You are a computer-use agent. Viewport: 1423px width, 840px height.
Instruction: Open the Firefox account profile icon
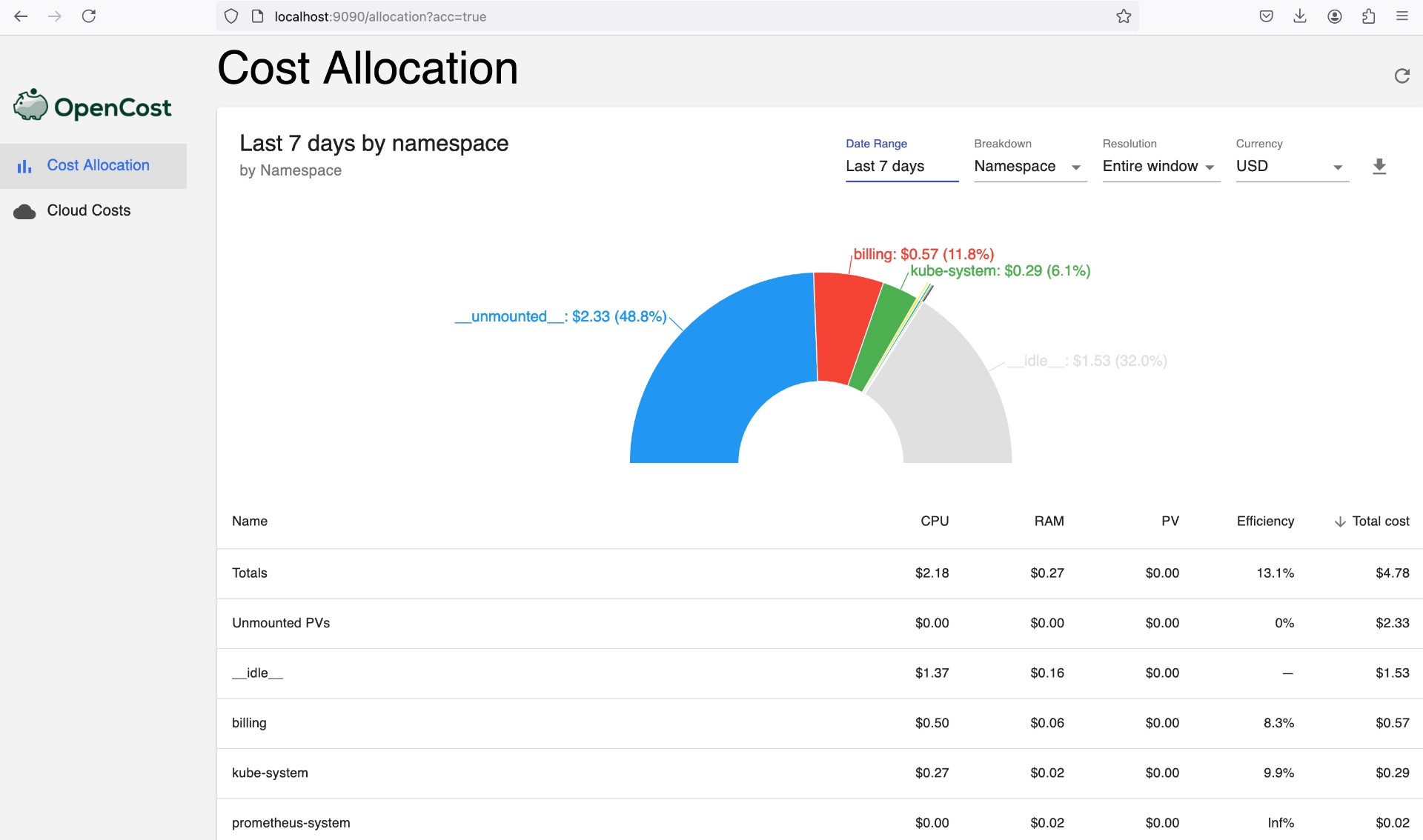pos(1334,16)
